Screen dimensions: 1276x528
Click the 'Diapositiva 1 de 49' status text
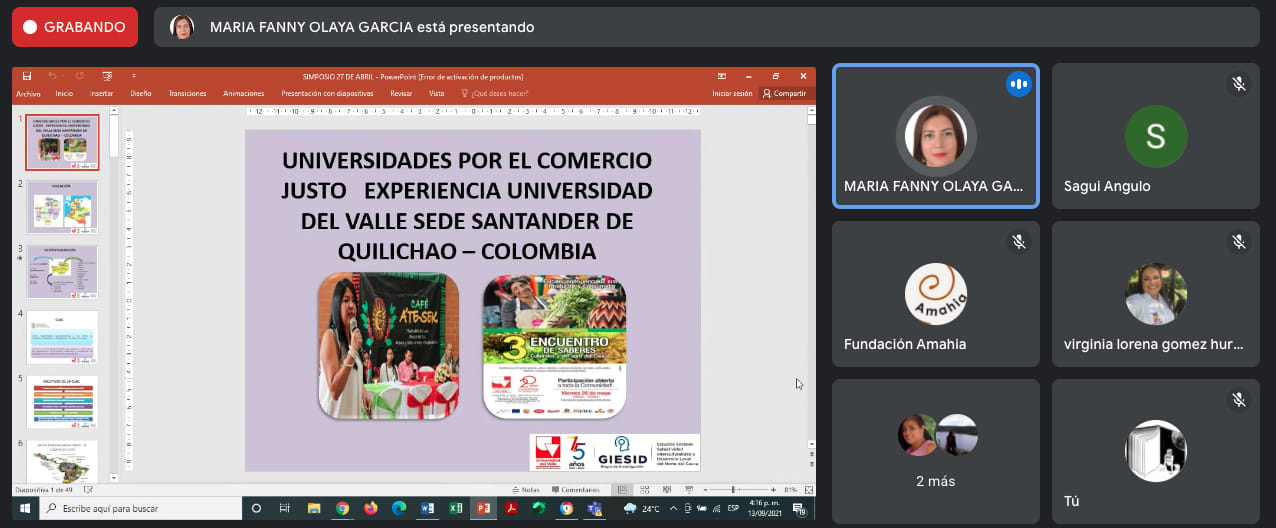(x=46, y=490)
